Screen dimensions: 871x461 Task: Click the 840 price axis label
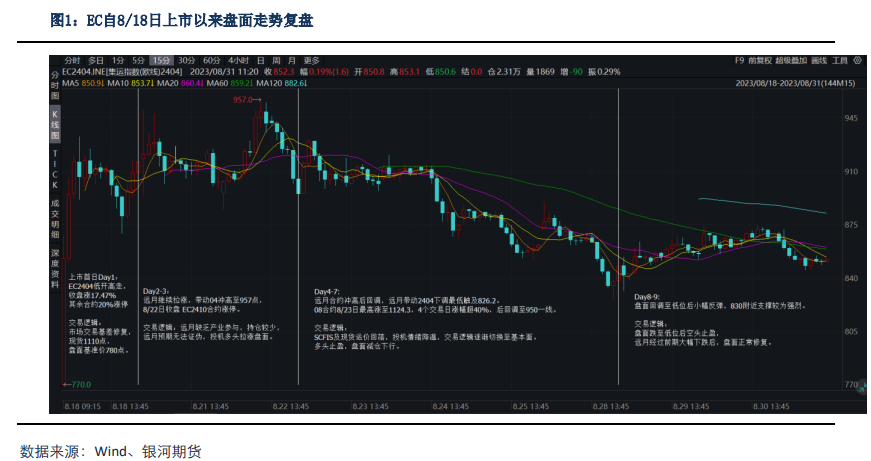(x=851, y=278)
